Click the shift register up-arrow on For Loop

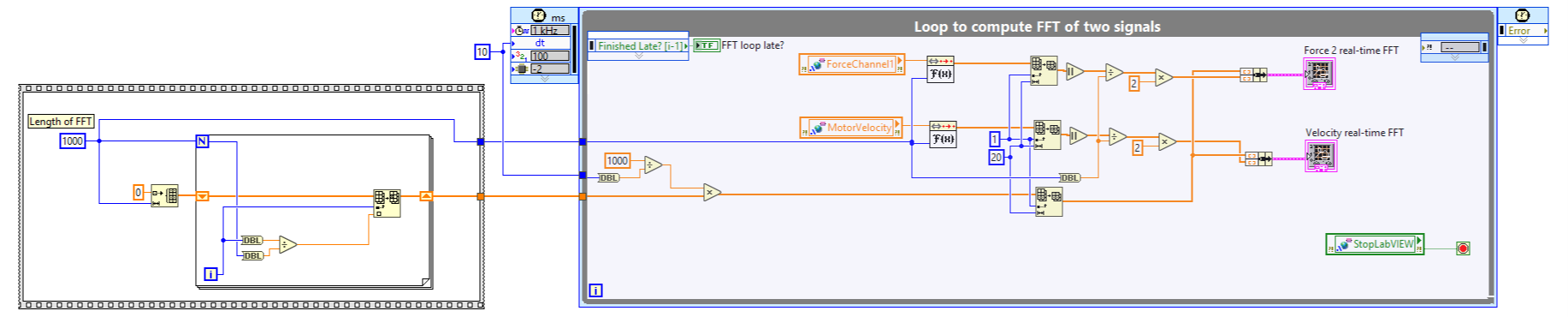(x=426, y=196)
